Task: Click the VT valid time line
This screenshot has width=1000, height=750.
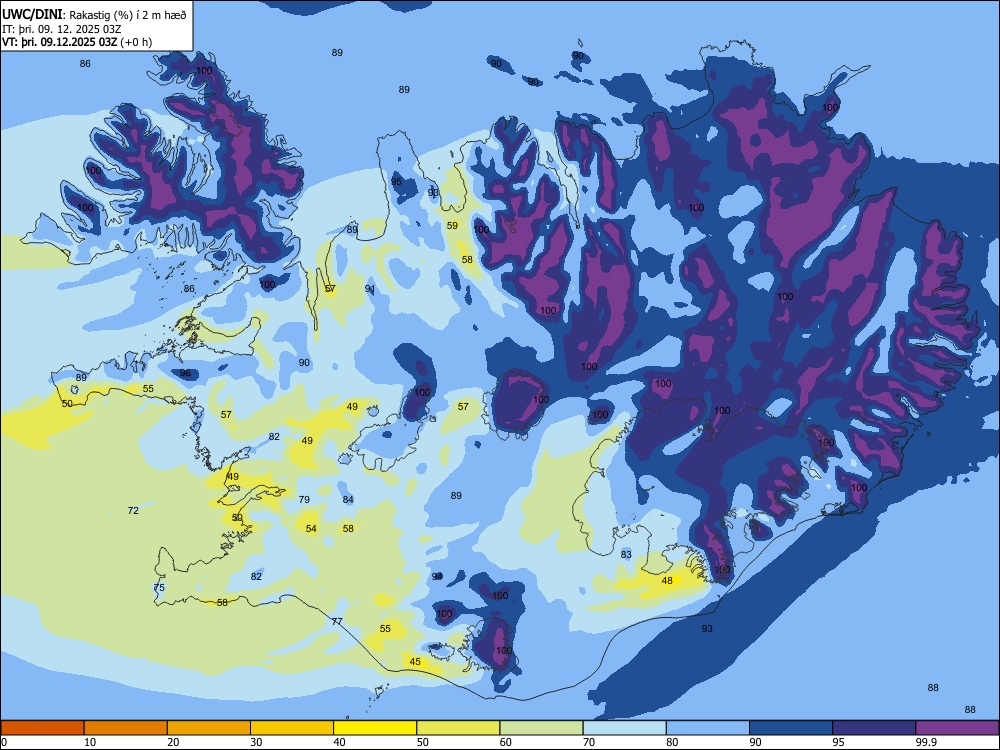Action: 77,42
